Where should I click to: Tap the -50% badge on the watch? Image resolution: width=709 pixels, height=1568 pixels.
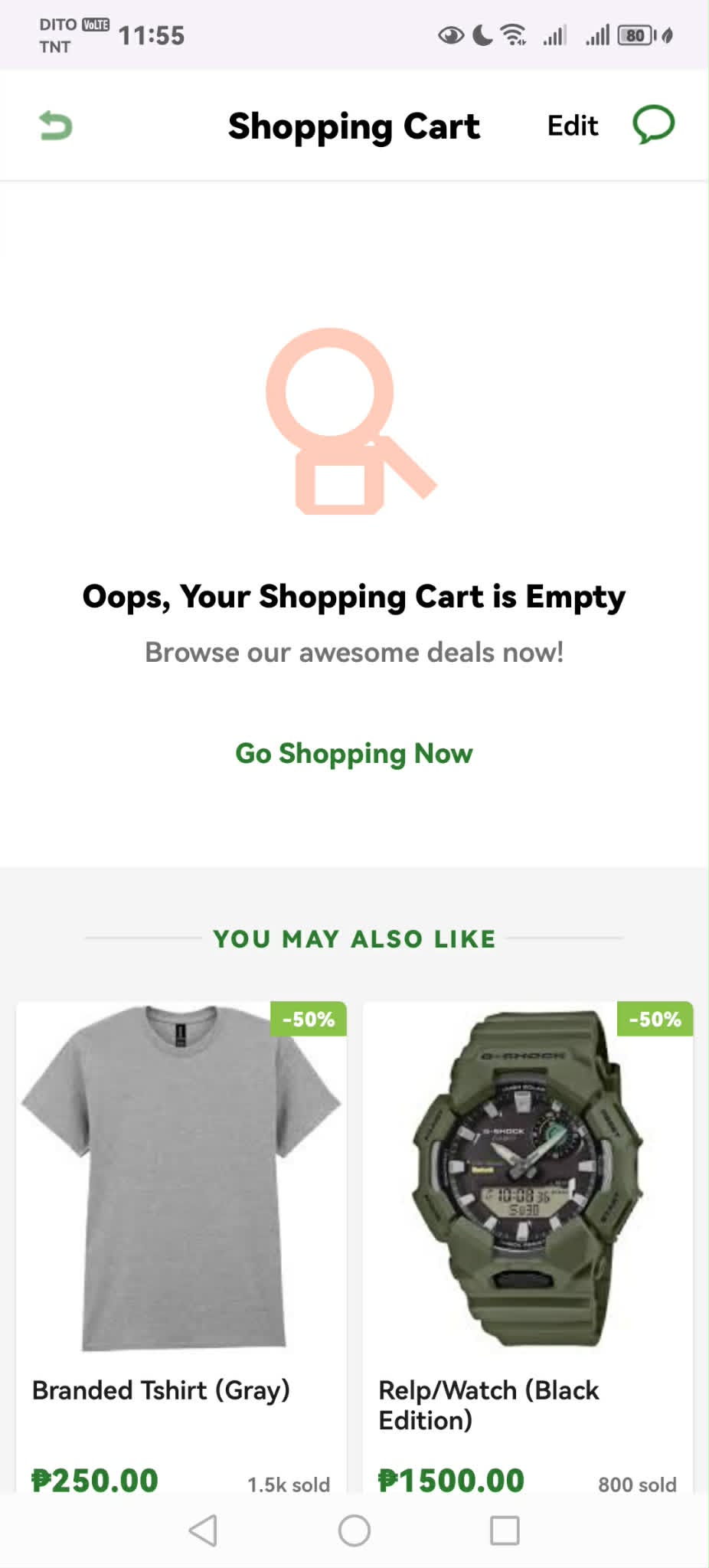(655, 1020)
